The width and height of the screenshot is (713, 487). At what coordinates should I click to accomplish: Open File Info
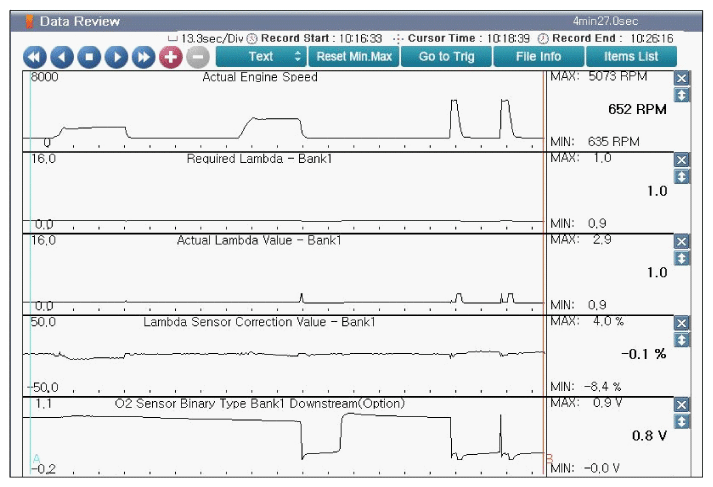(538, 57)
